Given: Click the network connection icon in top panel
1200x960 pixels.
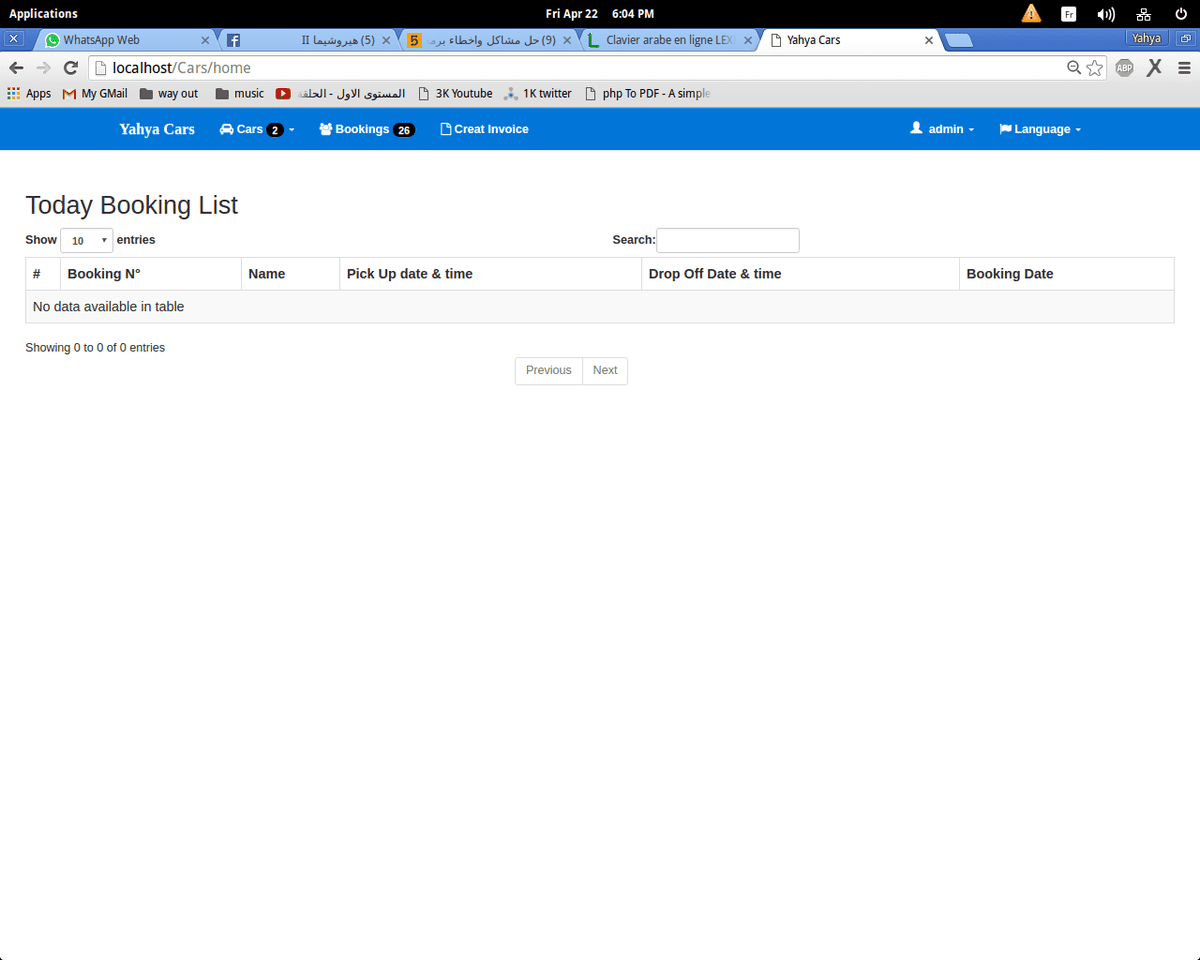Looking at the screenshot, I should pos(1143,14).
